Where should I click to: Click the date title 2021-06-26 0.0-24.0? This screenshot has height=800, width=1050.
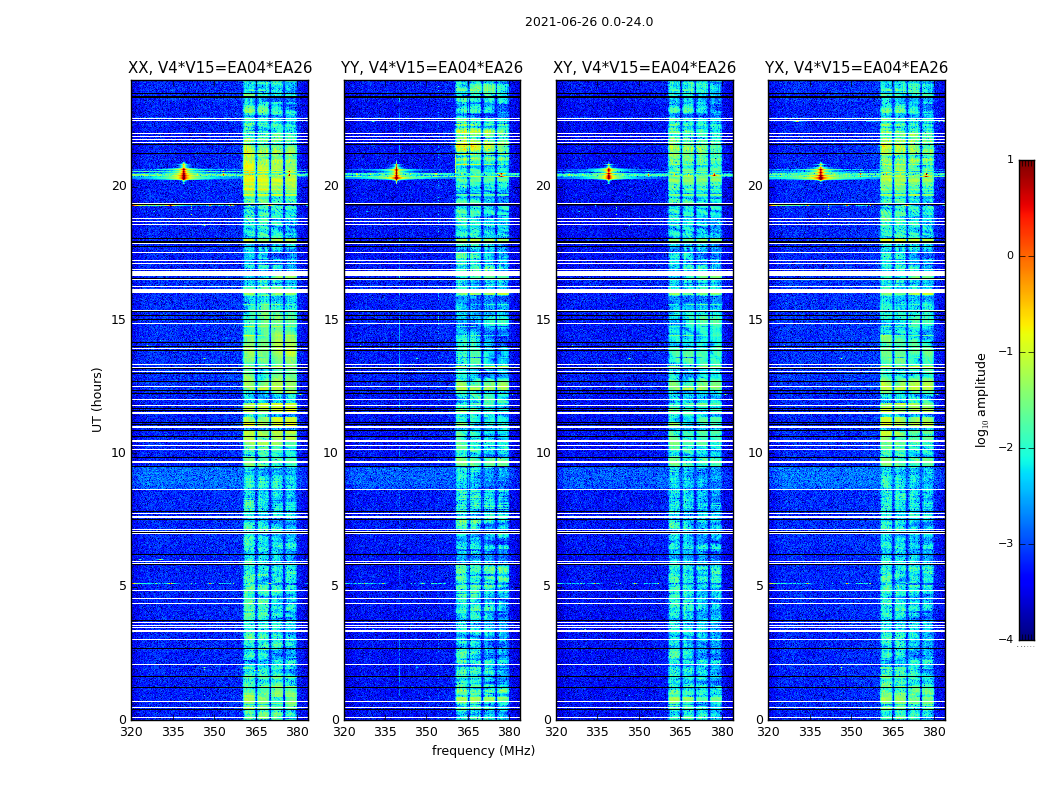coord(588,22)
